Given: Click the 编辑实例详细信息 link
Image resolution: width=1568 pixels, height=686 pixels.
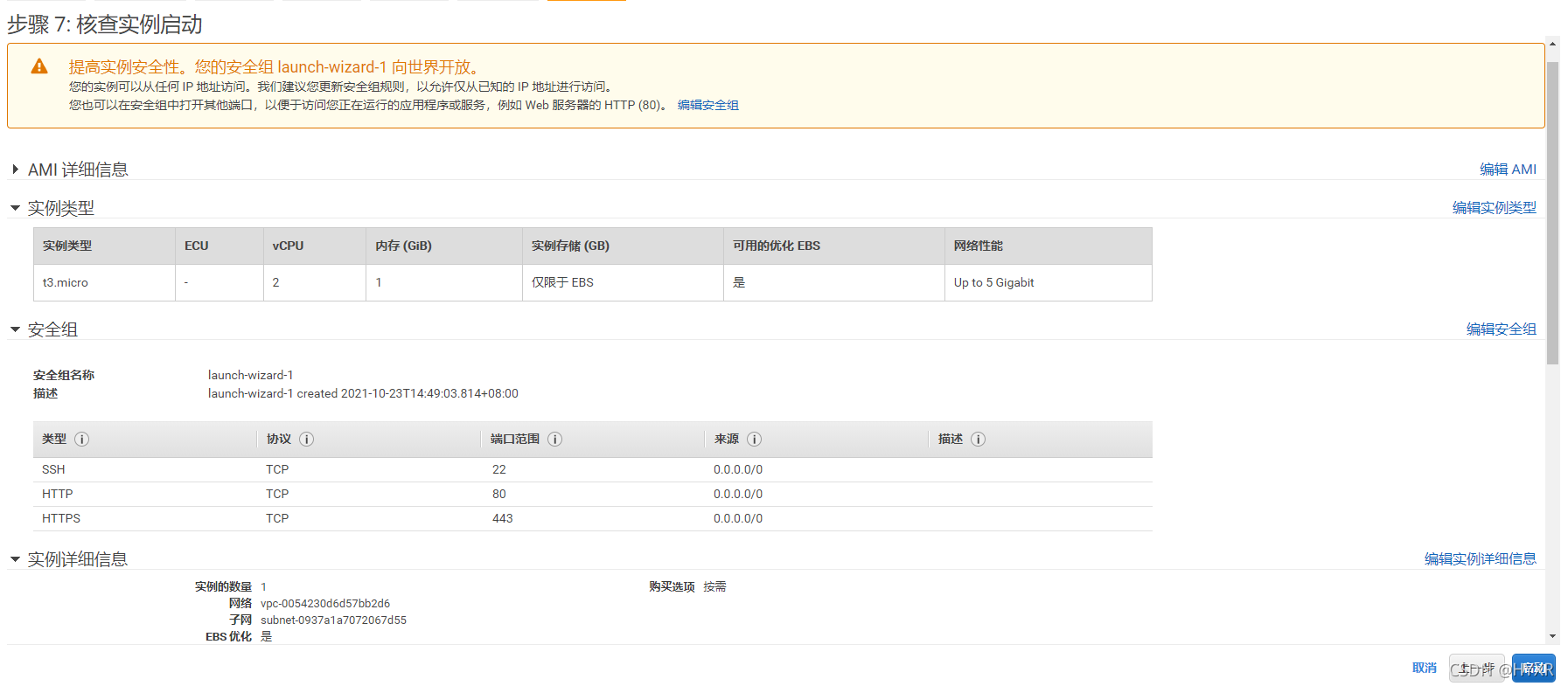Looking at the screenshot, I should click(1480, 559).
